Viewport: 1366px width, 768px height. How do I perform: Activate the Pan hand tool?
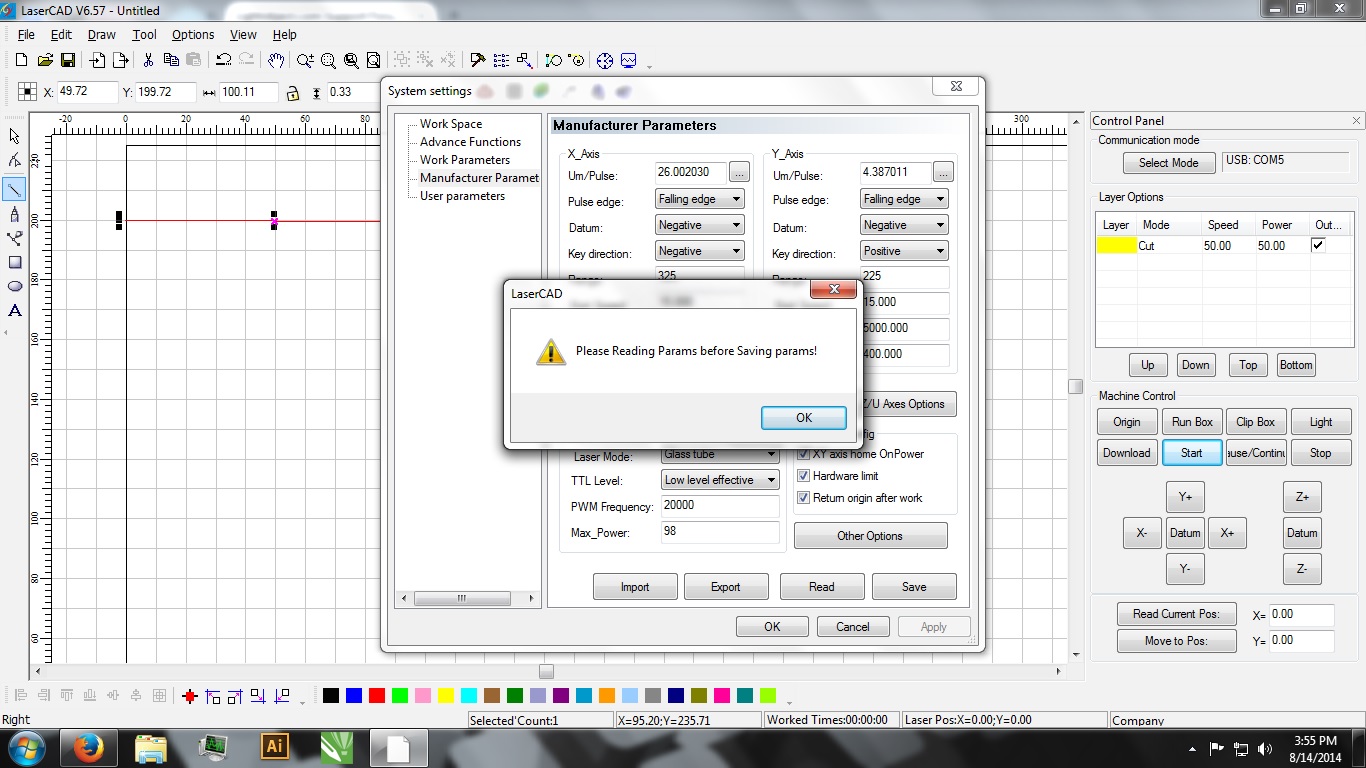276,60
